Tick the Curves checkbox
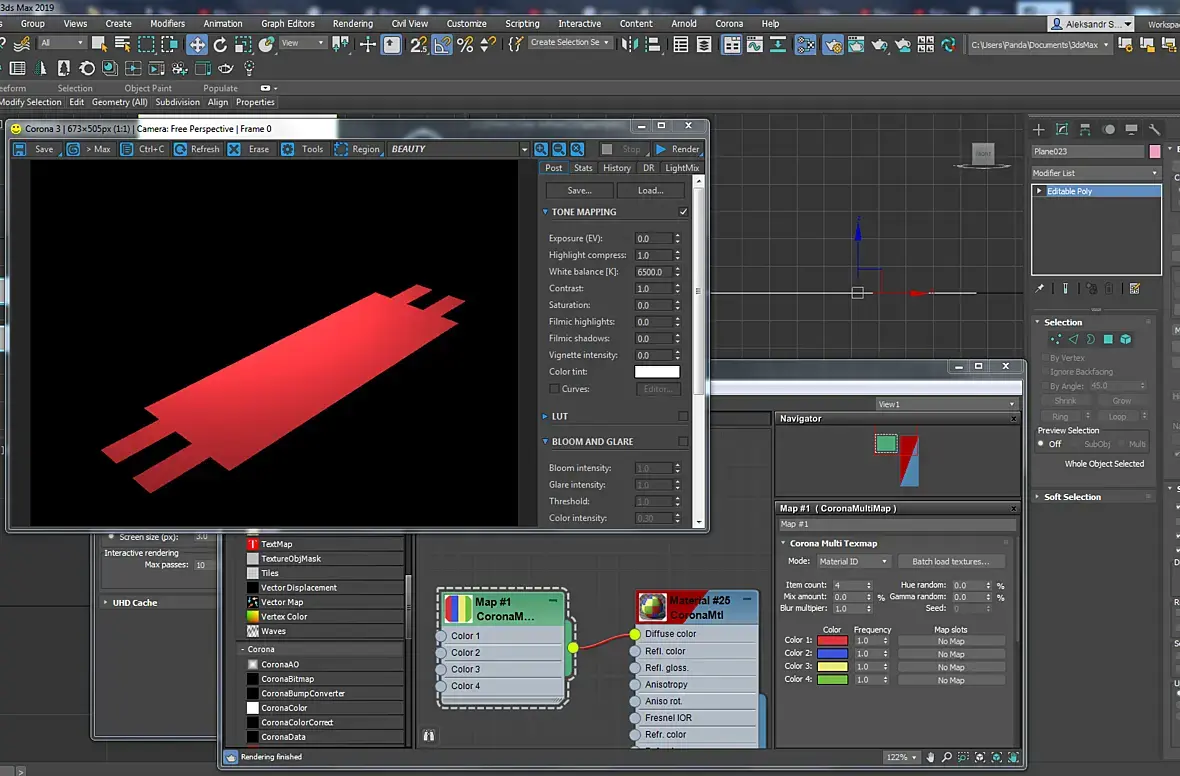Image resolution: width=1180 pixels, height=776 pixels. (554, 389)
